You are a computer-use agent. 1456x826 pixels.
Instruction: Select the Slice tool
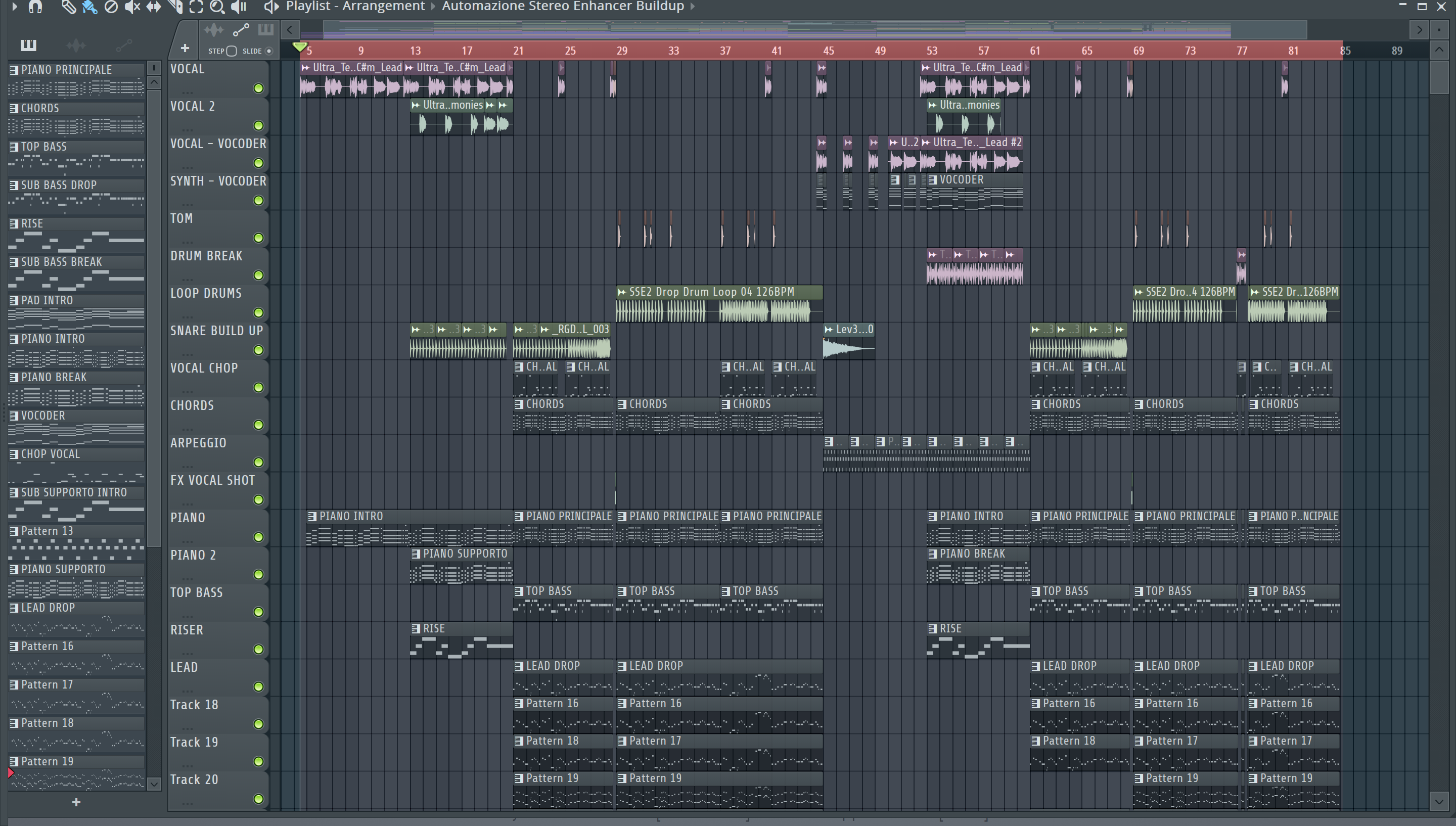(175, 6)
